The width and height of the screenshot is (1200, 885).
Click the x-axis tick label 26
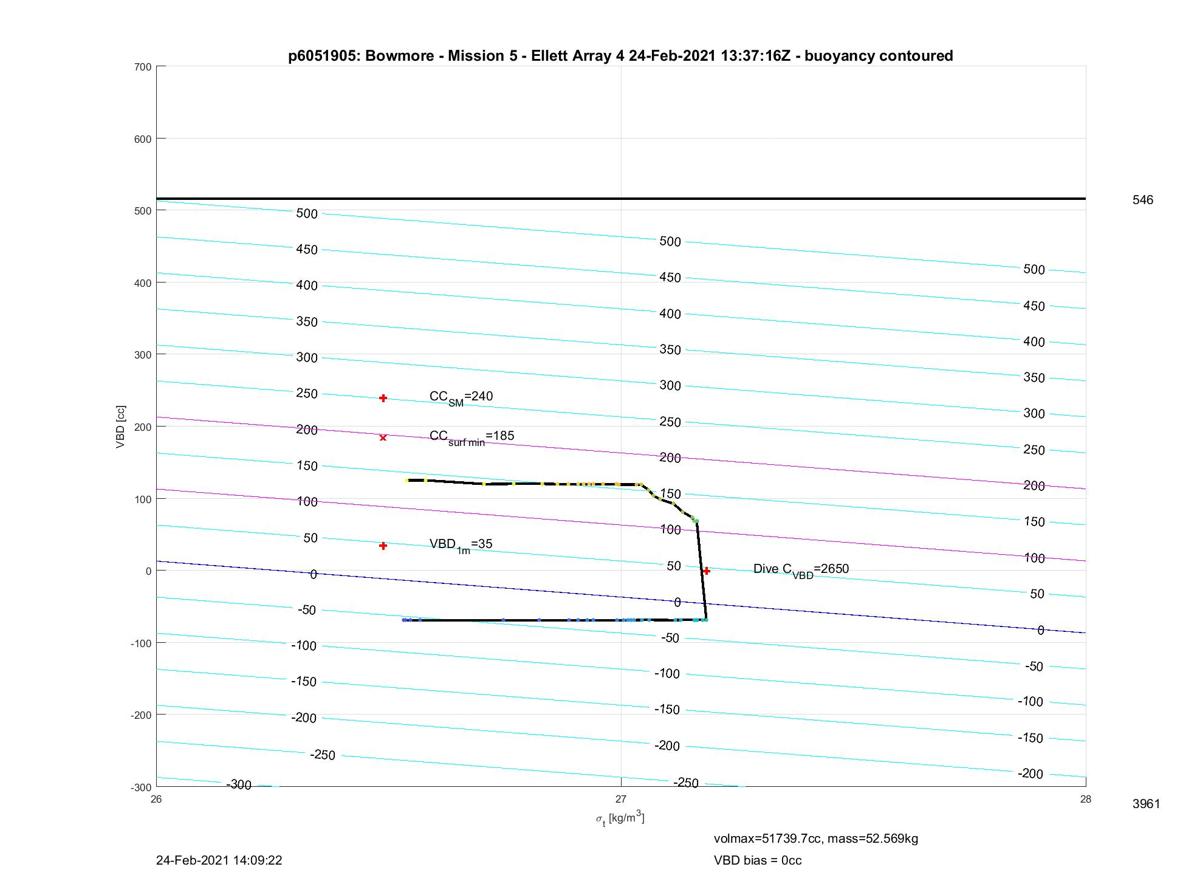[156, 798]
